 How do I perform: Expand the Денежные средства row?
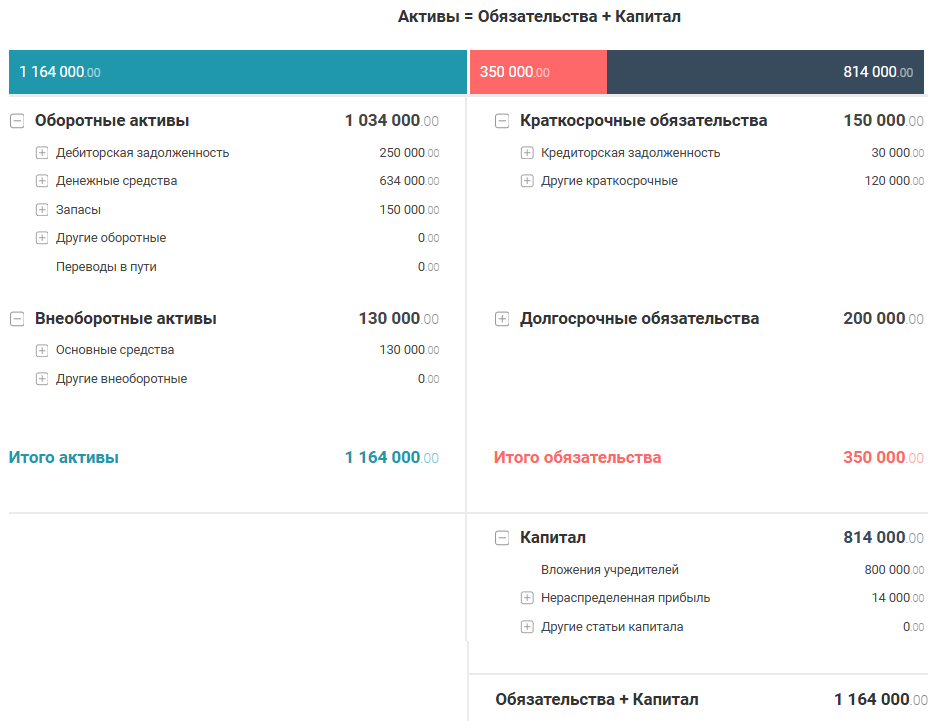coord(42,181)
